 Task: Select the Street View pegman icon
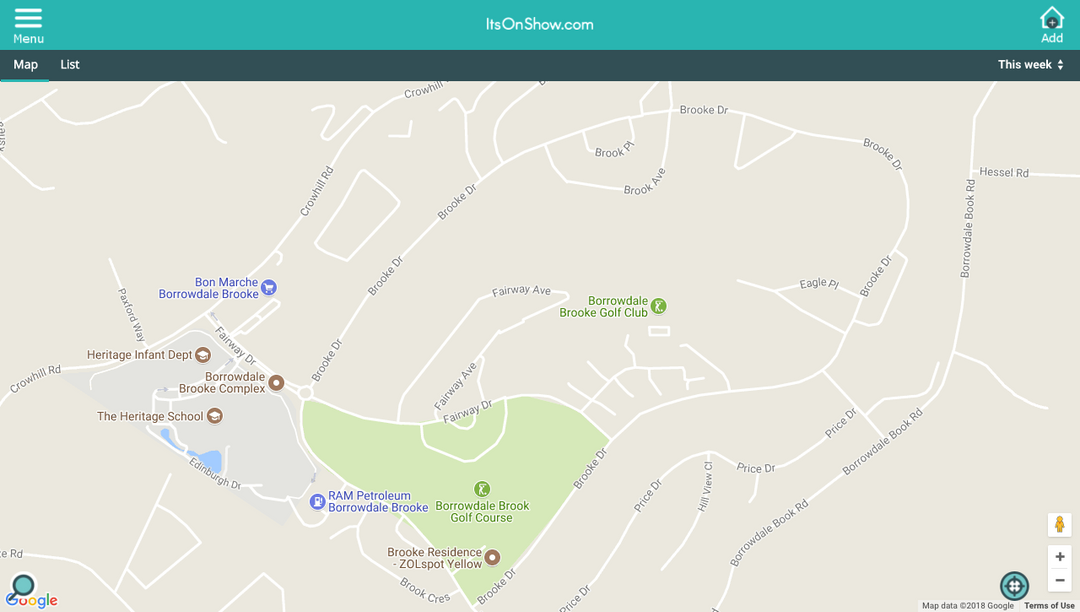click(x=1059, y=525)
